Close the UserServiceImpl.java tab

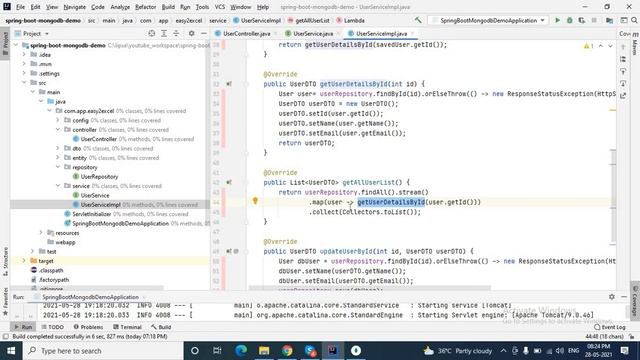(413, 33)
